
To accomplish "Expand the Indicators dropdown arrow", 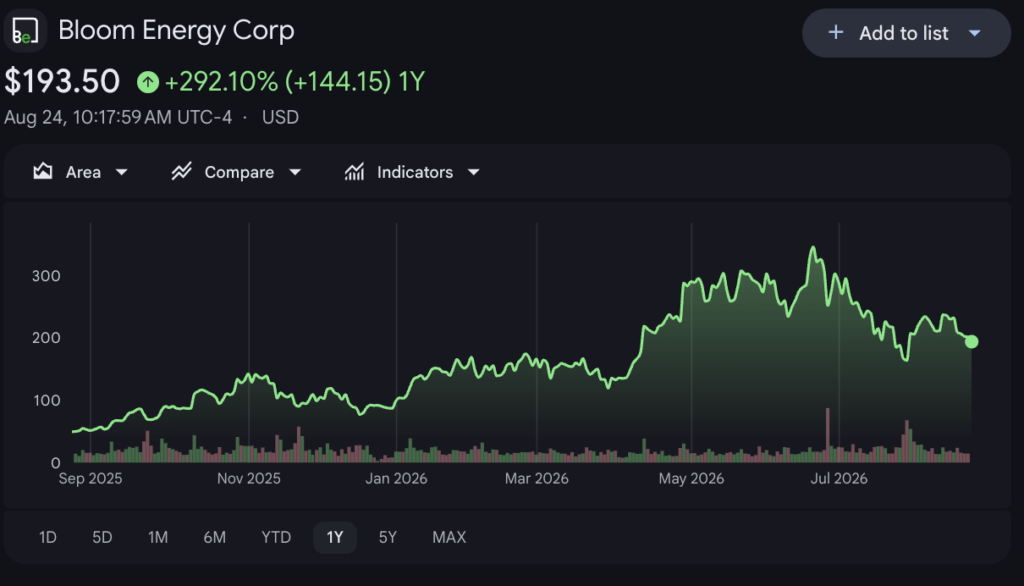I will pos(474,172).
